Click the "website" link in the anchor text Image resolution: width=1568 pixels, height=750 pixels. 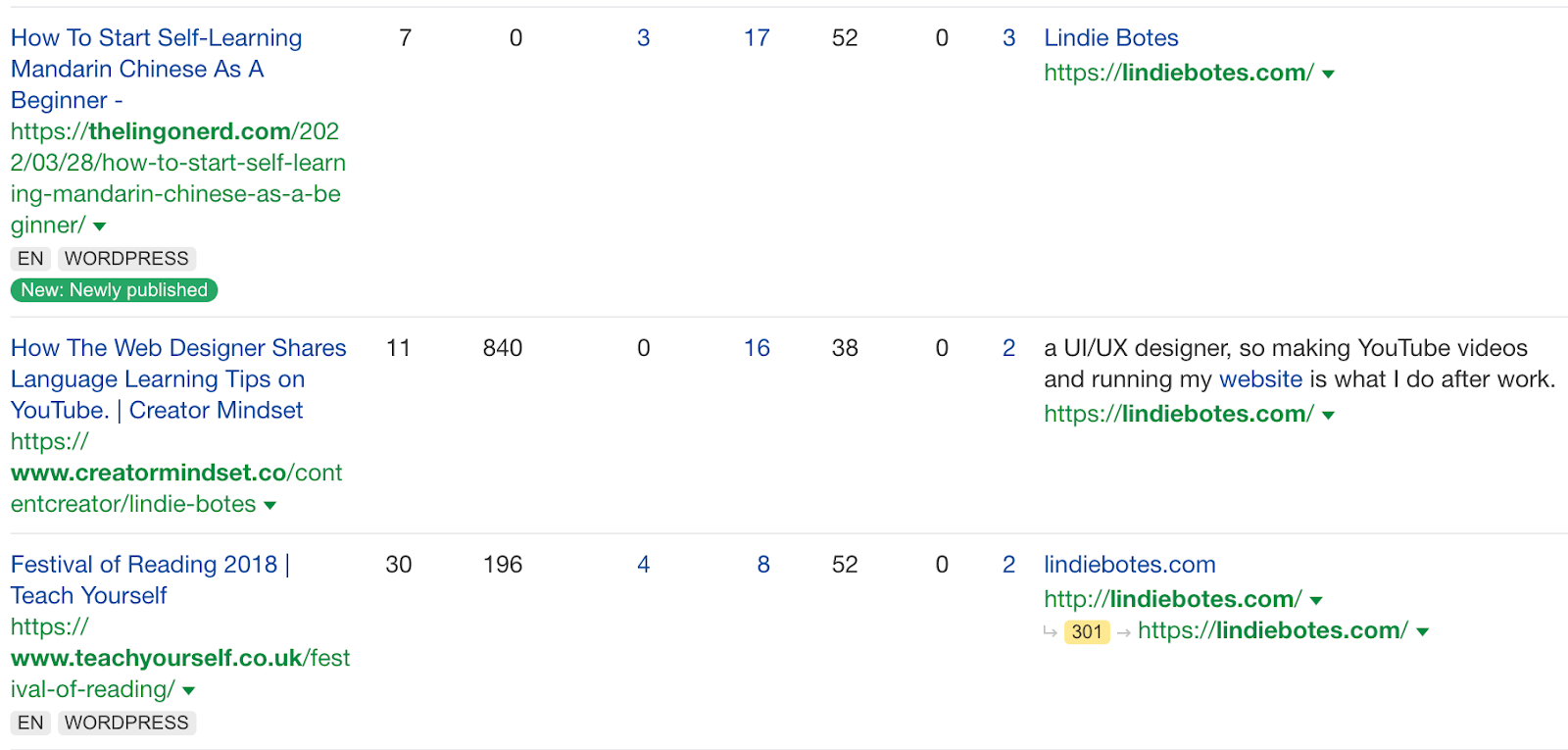[1260, 379]
